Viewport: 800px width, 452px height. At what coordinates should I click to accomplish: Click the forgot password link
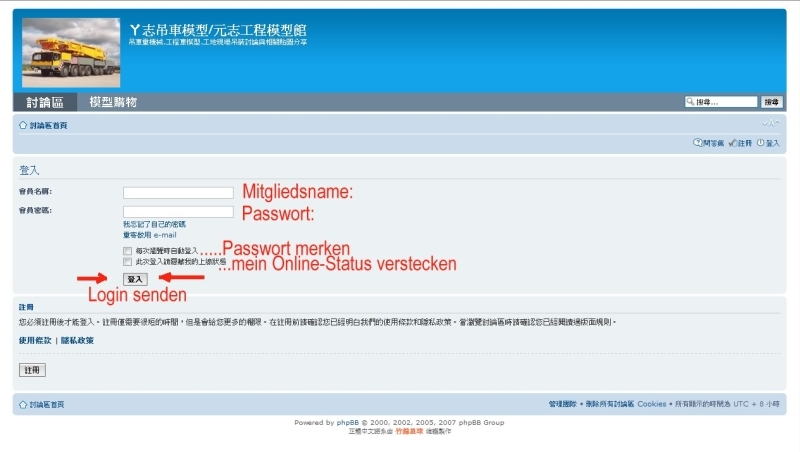pyautogui.click(x=154, y=224)
